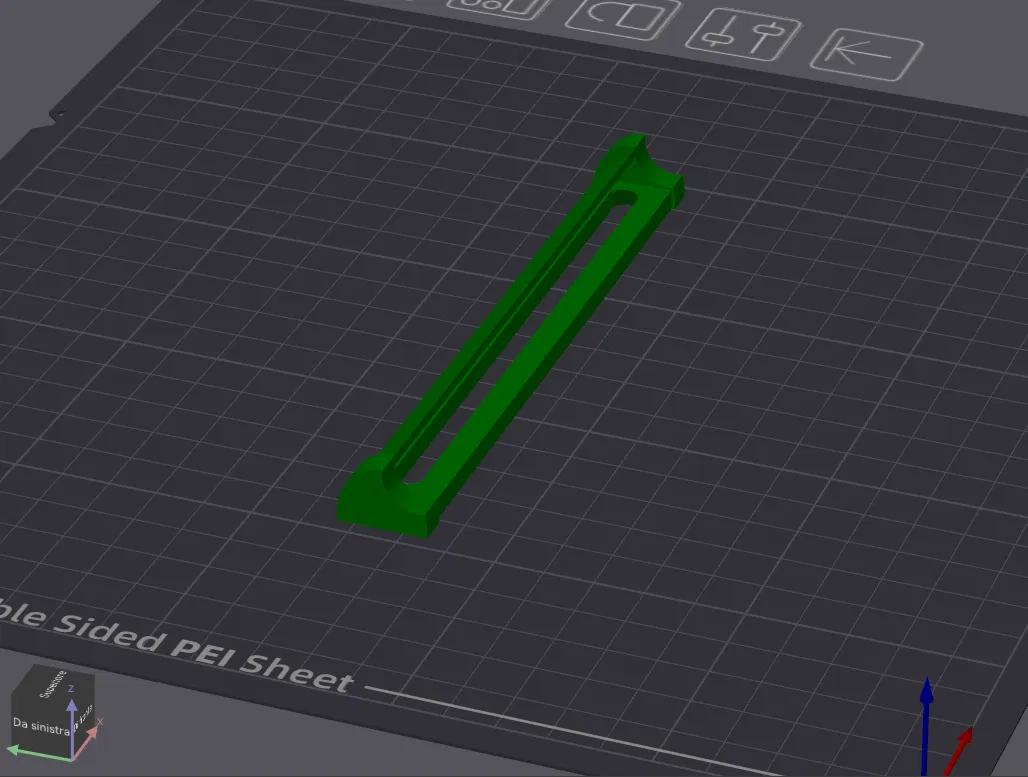Click the "Superiore" face of view cube
The height and width of the screenshot is (777, 1028).
coord(54,683)
